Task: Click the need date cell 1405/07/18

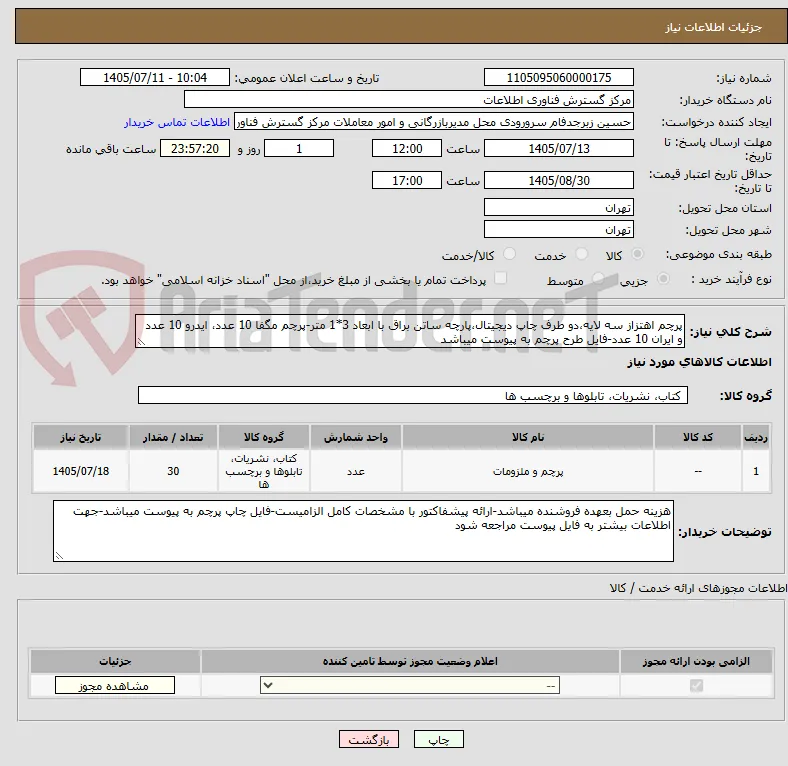Action: 81,471
